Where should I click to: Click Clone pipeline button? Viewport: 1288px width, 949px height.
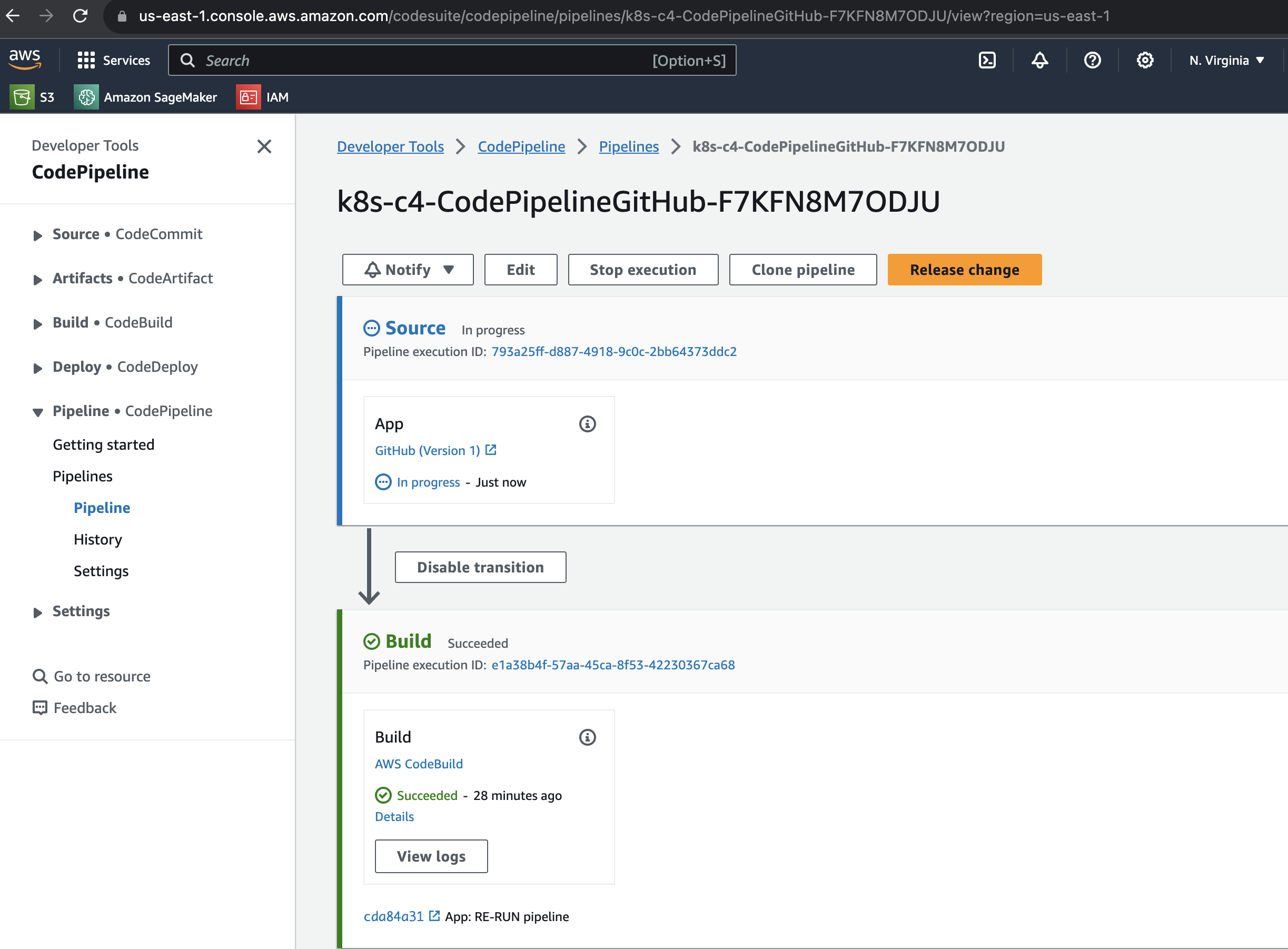803,270
